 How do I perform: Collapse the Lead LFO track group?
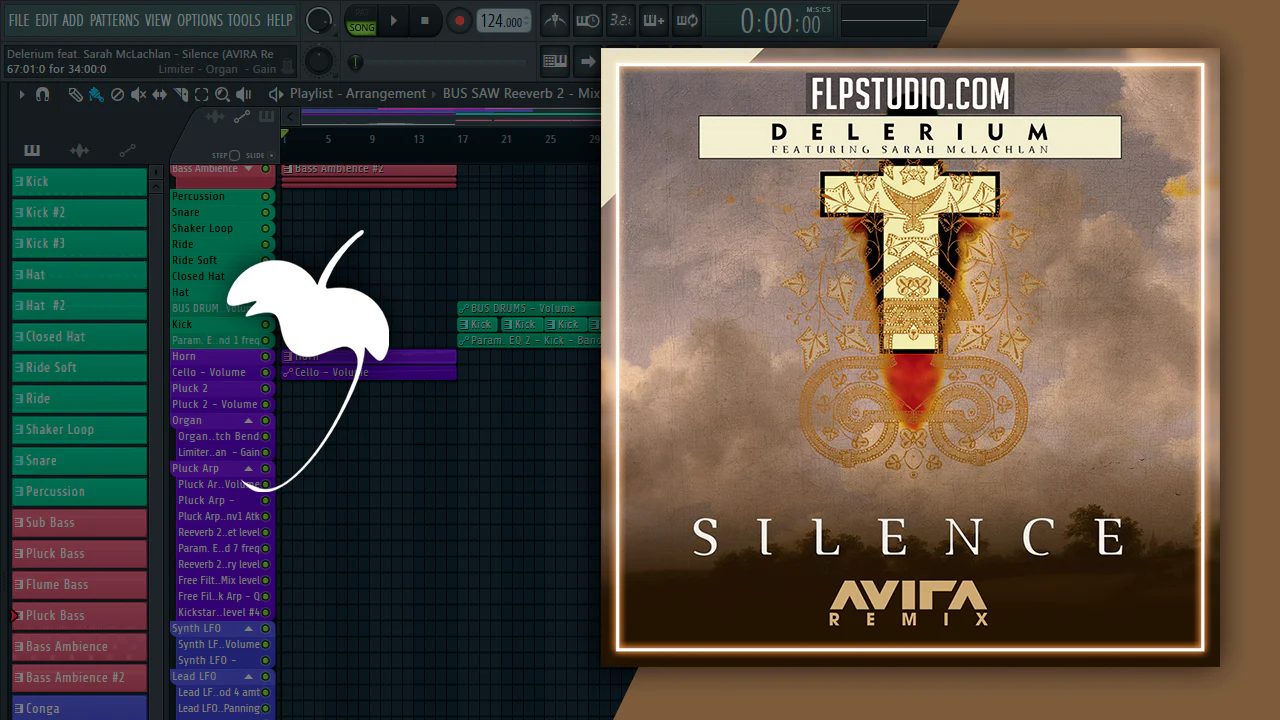(249, 677)
